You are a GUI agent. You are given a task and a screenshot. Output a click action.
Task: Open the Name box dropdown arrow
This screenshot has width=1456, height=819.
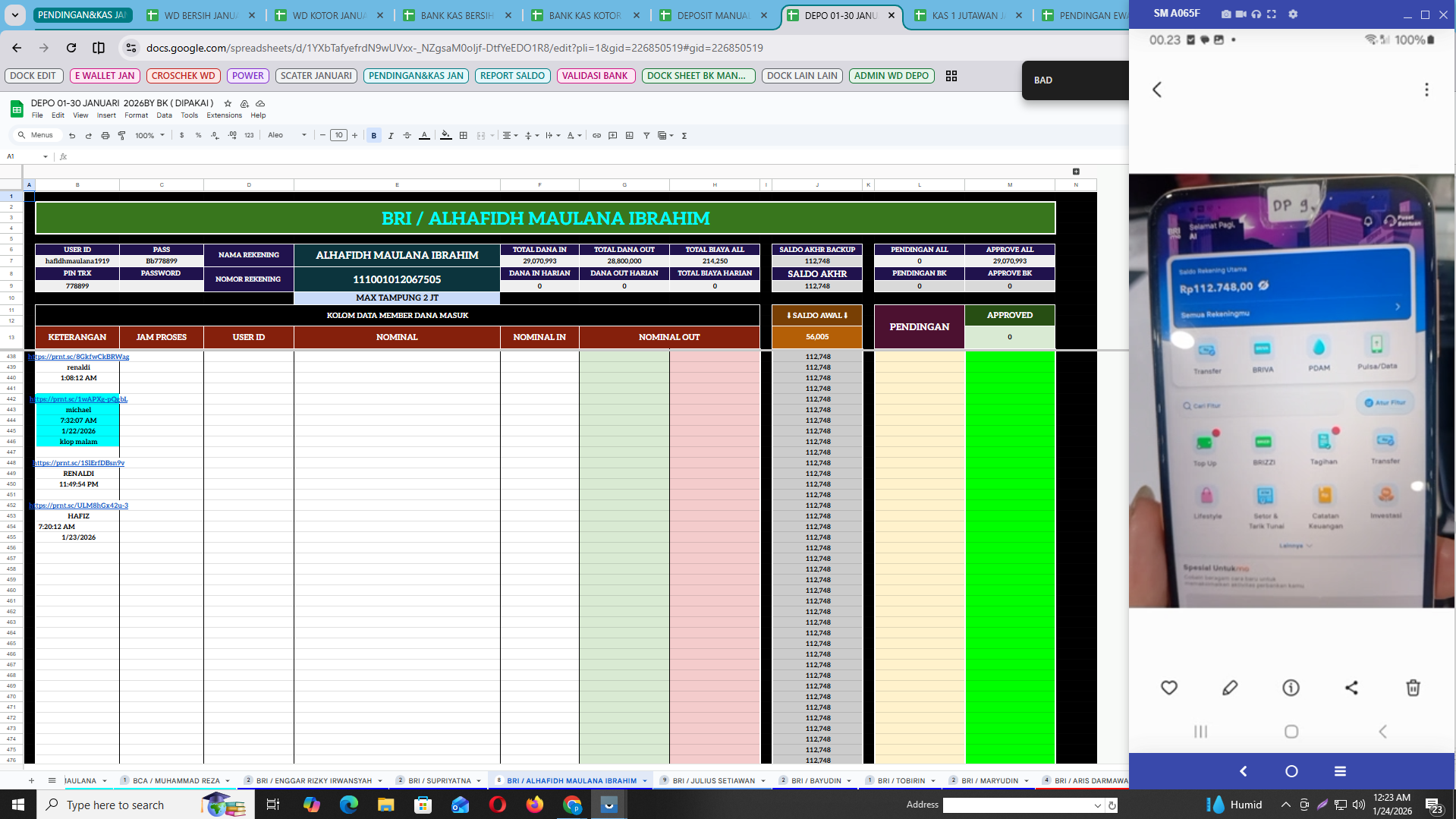click(x=46, y=157)
